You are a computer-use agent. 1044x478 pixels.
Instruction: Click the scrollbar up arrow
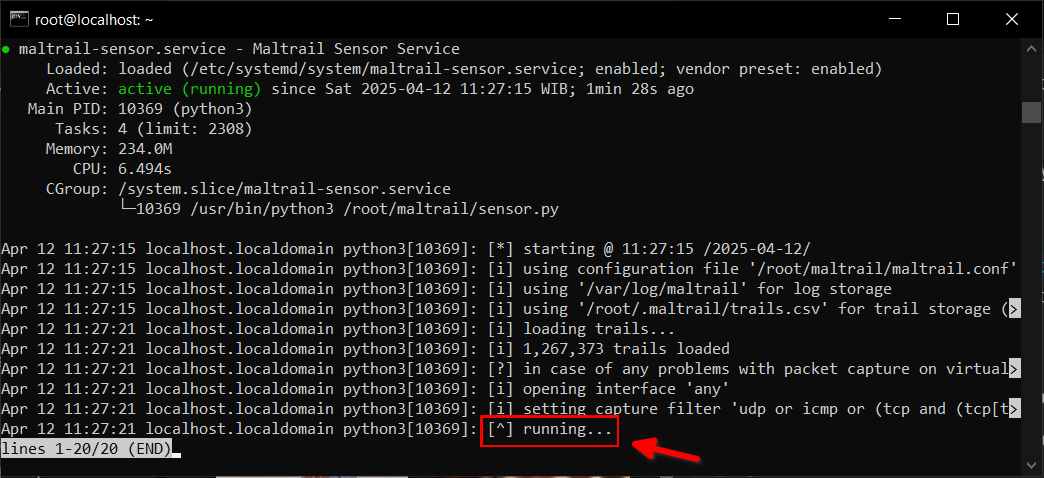point(1031,47)
